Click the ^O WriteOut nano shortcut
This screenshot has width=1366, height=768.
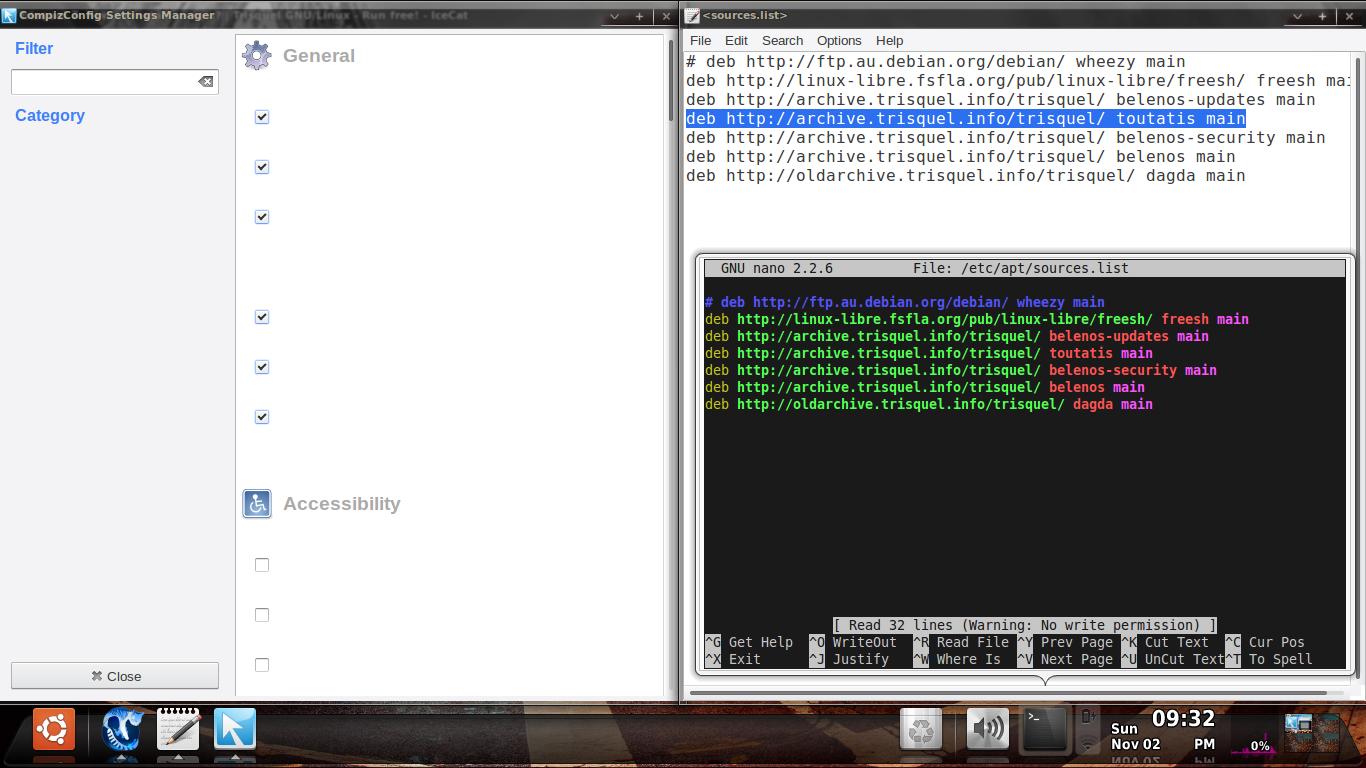[x=853, y=642]
